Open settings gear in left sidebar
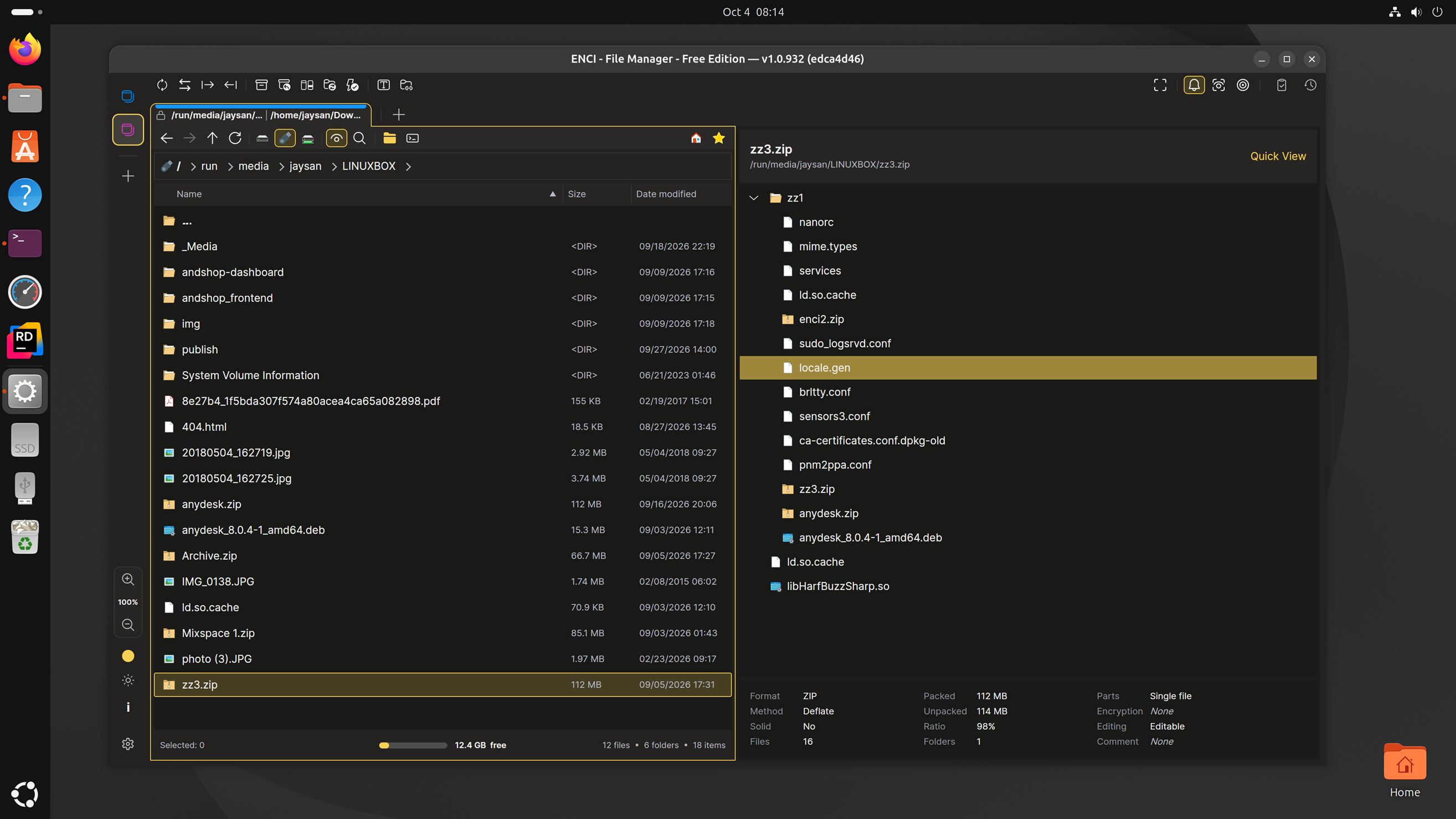This screenshot has width=1456, height=819. [x=128, y=744]
